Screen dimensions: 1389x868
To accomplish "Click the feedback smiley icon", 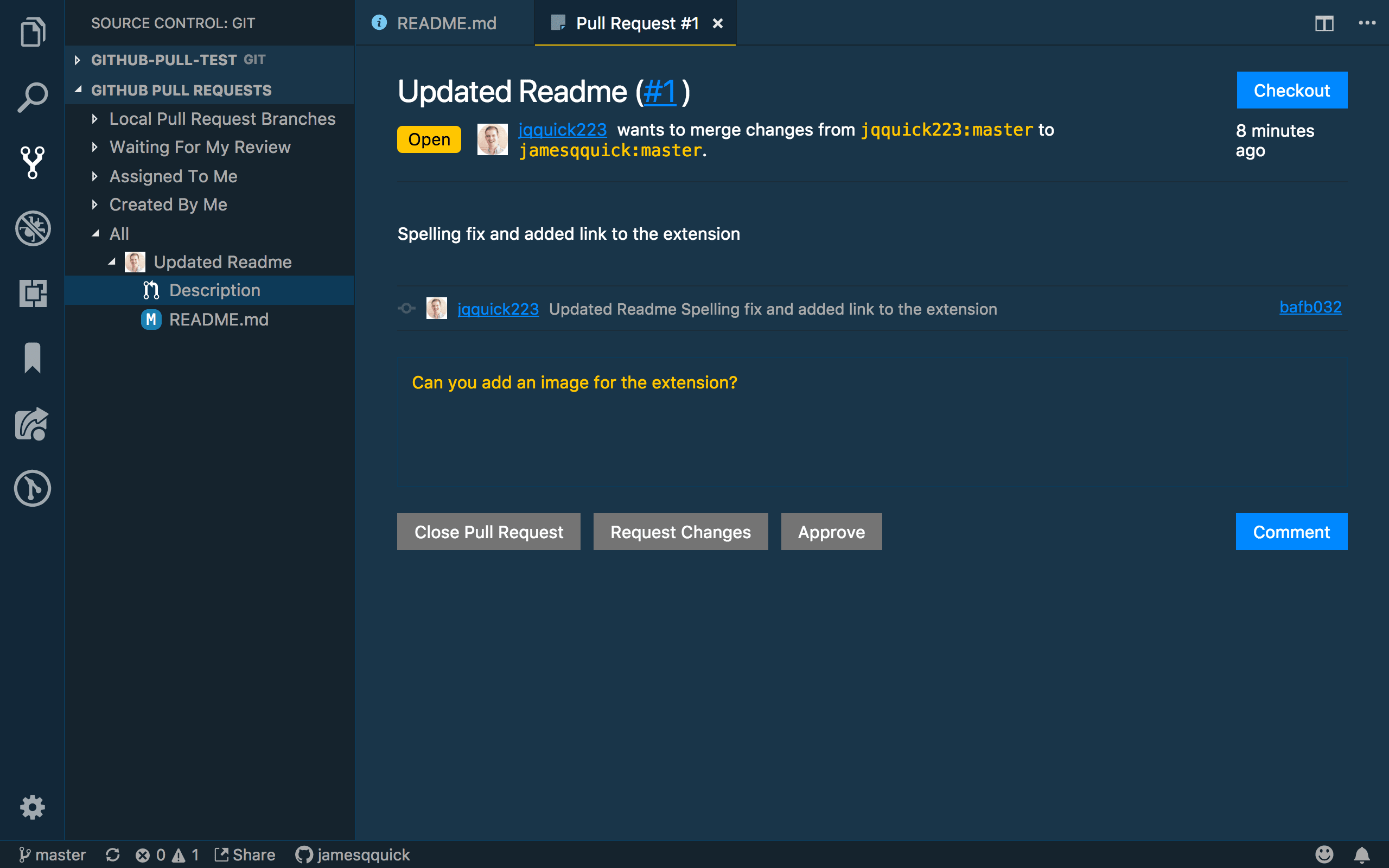I will [x=1324, y=855].
